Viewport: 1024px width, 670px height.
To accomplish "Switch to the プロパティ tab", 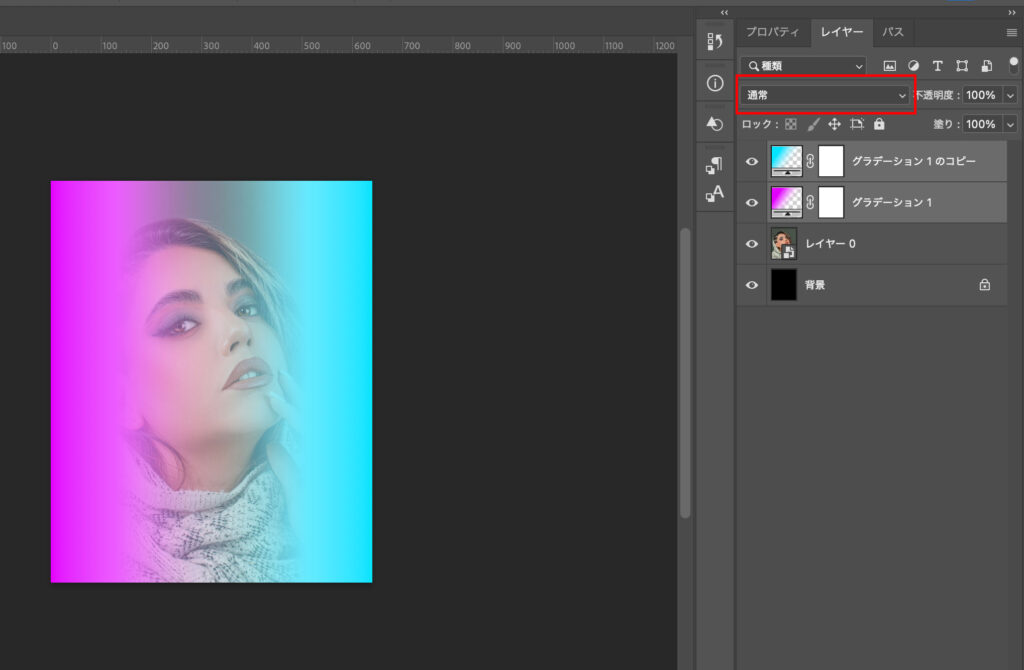I will [x=773, y=32].
